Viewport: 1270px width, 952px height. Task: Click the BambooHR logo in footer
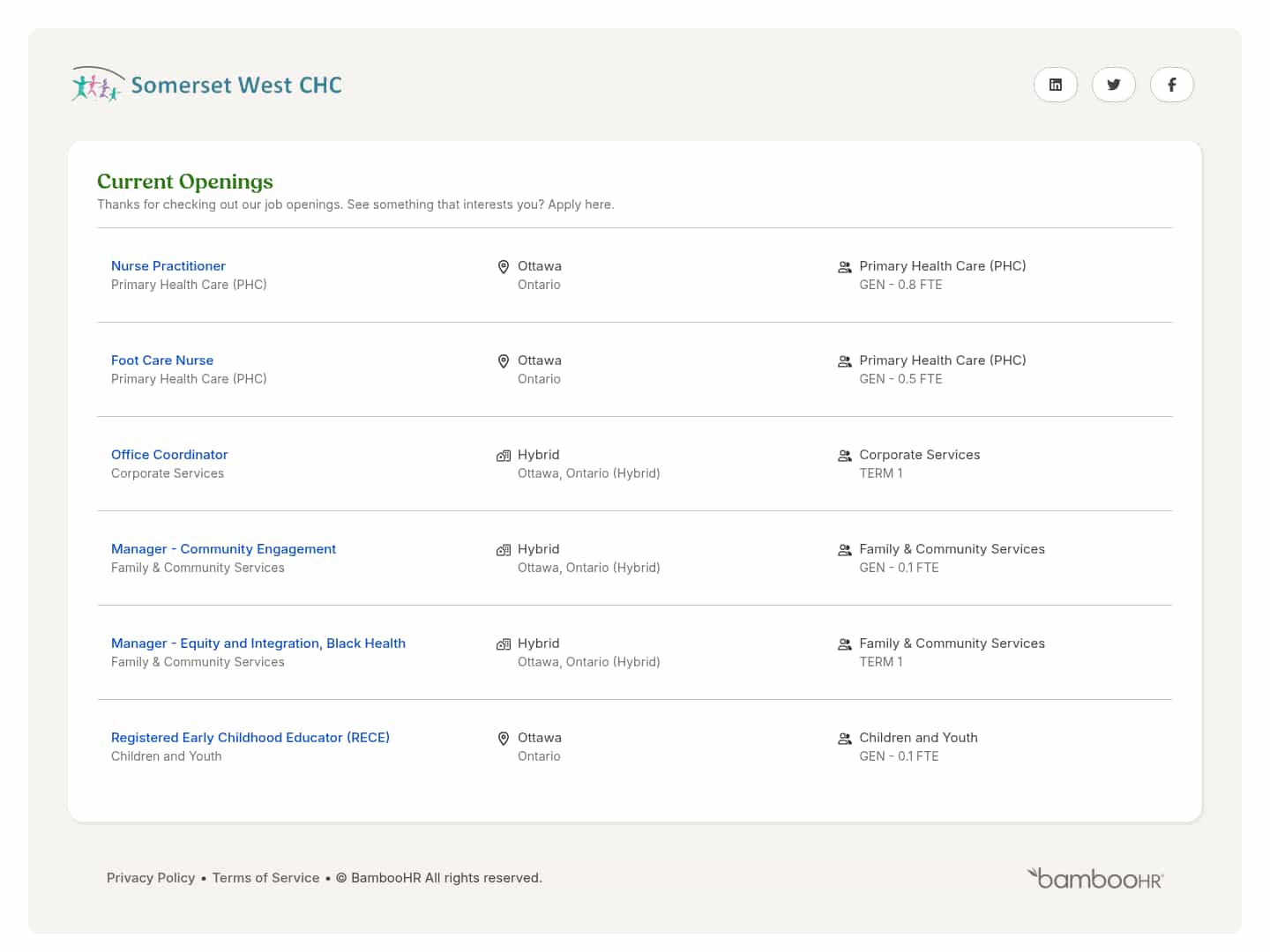pyautogui.click(x=1094, y=878)
